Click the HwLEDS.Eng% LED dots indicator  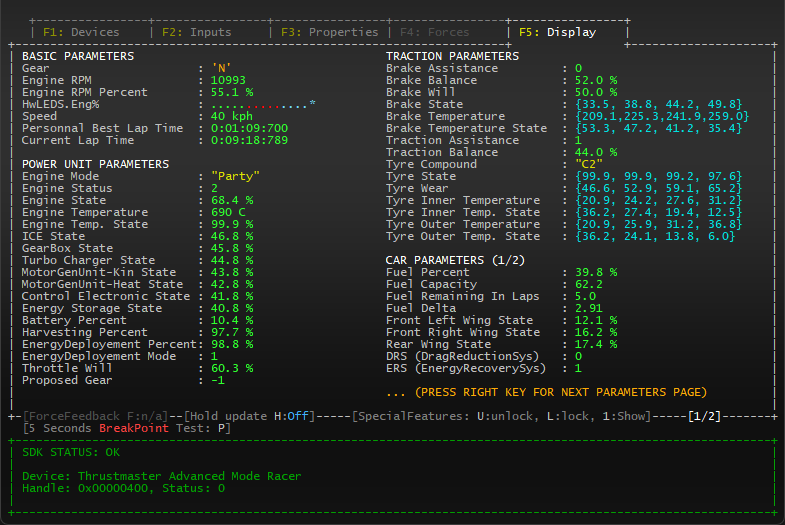coord(263,104)
